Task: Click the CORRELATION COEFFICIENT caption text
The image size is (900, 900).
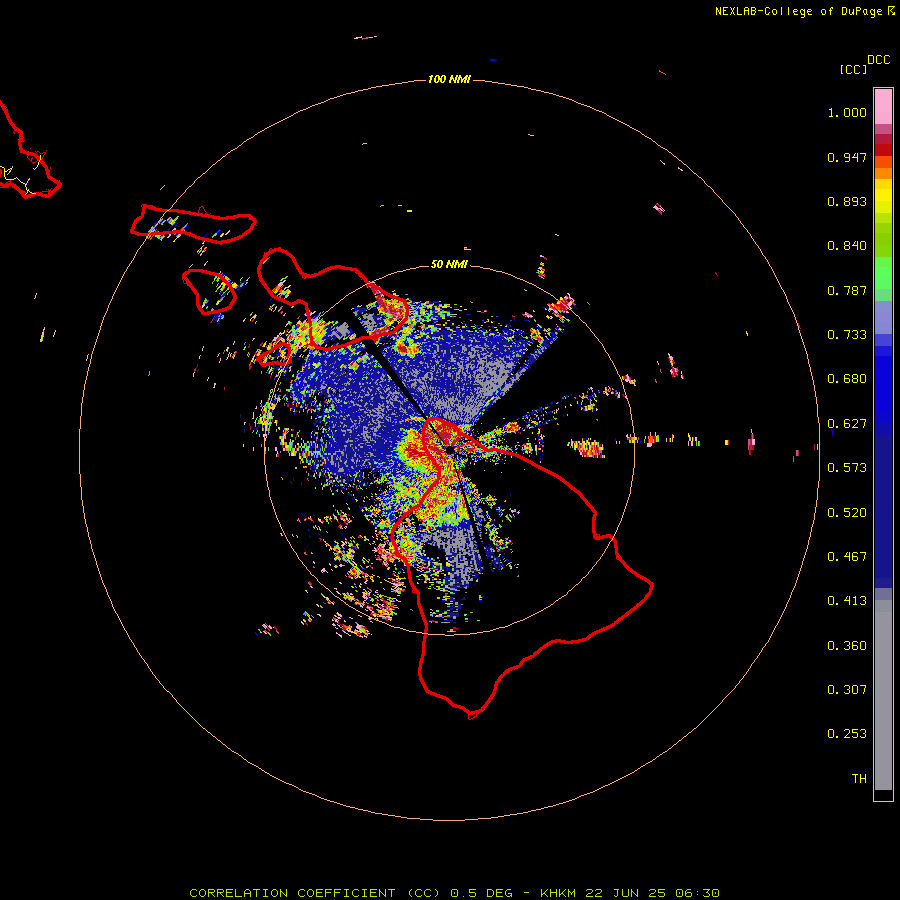Action: coord(292,893)
